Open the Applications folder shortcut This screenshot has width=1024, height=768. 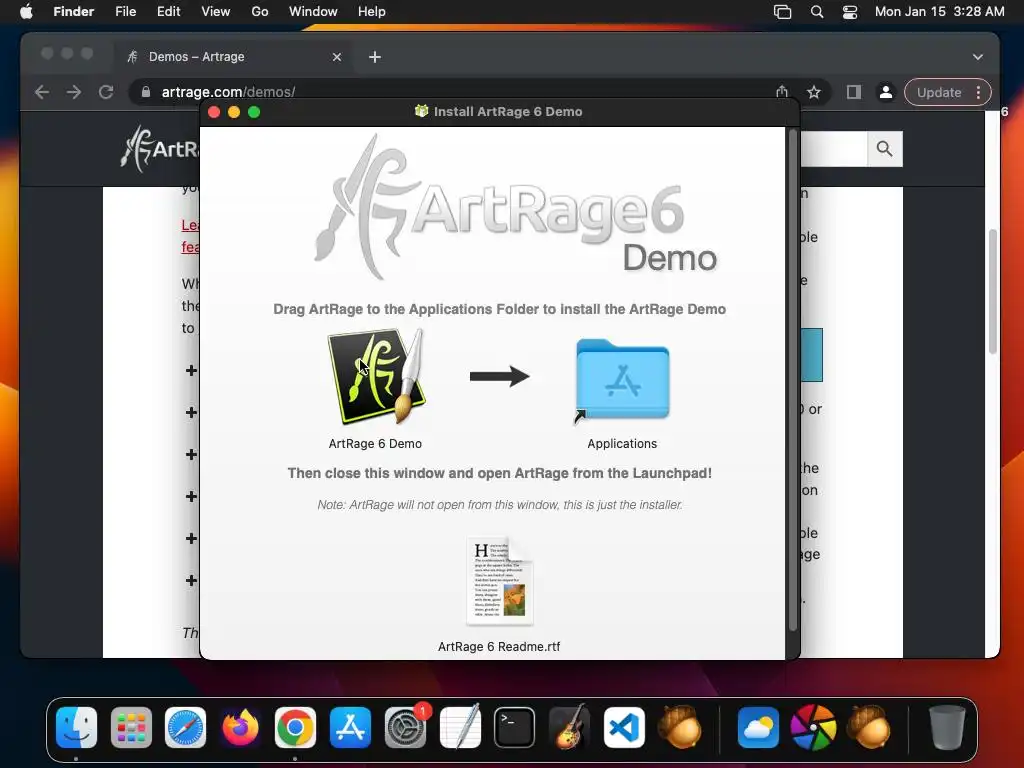[622, 380]
